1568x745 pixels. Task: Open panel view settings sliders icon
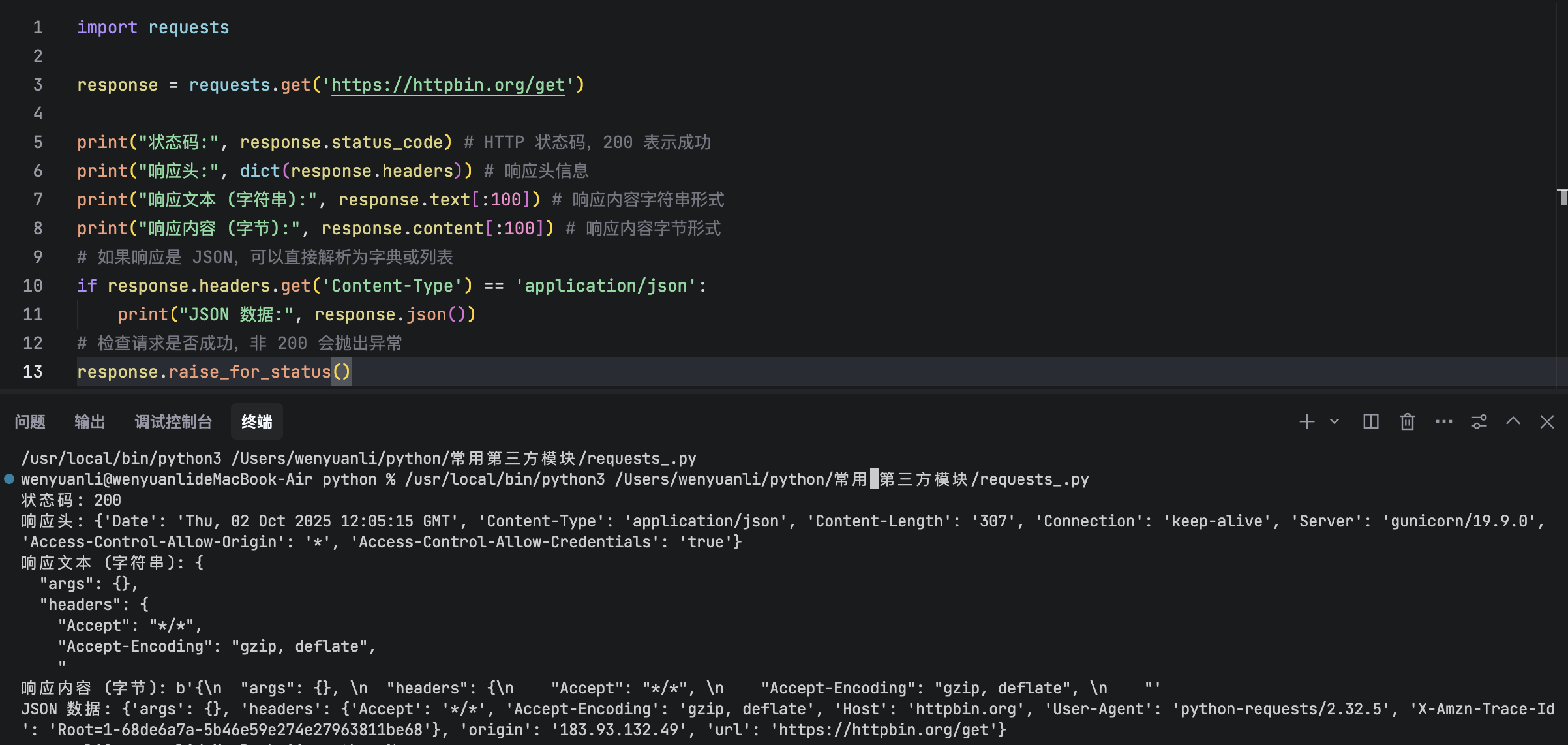1479,422
